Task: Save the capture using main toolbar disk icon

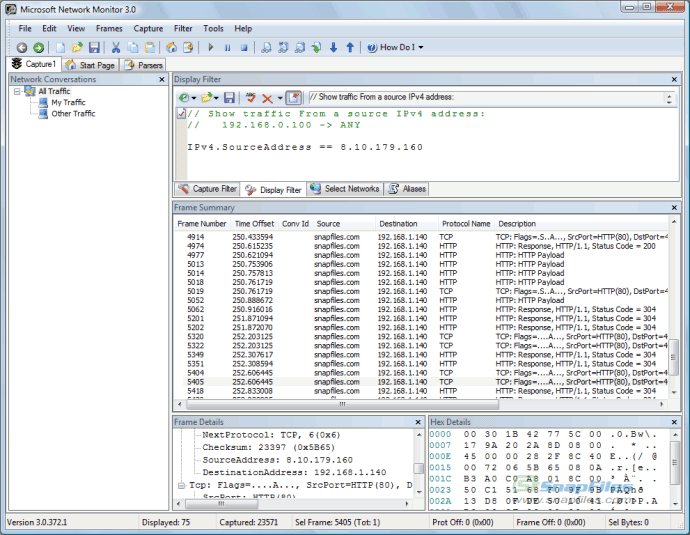Action: click(x=94, y=48)
